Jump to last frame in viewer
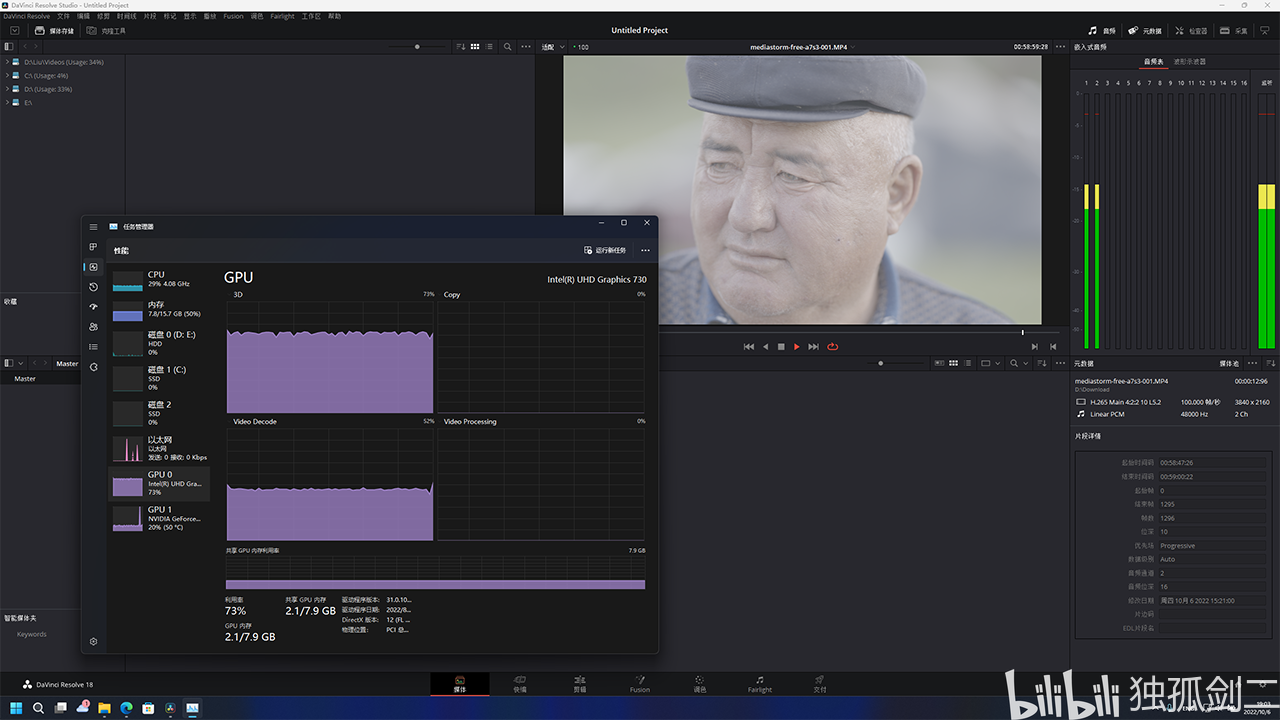Image resolution: width=1280 pixels, height=720 pixels. (813, 347)
